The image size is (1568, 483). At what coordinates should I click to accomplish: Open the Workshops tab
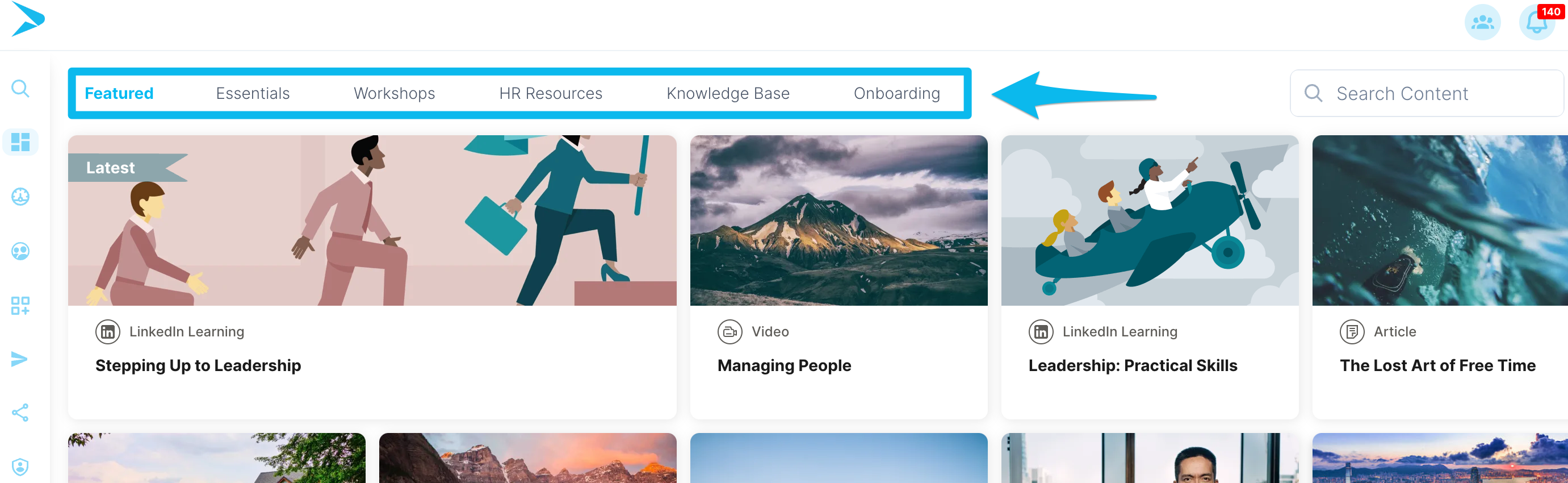394,93
